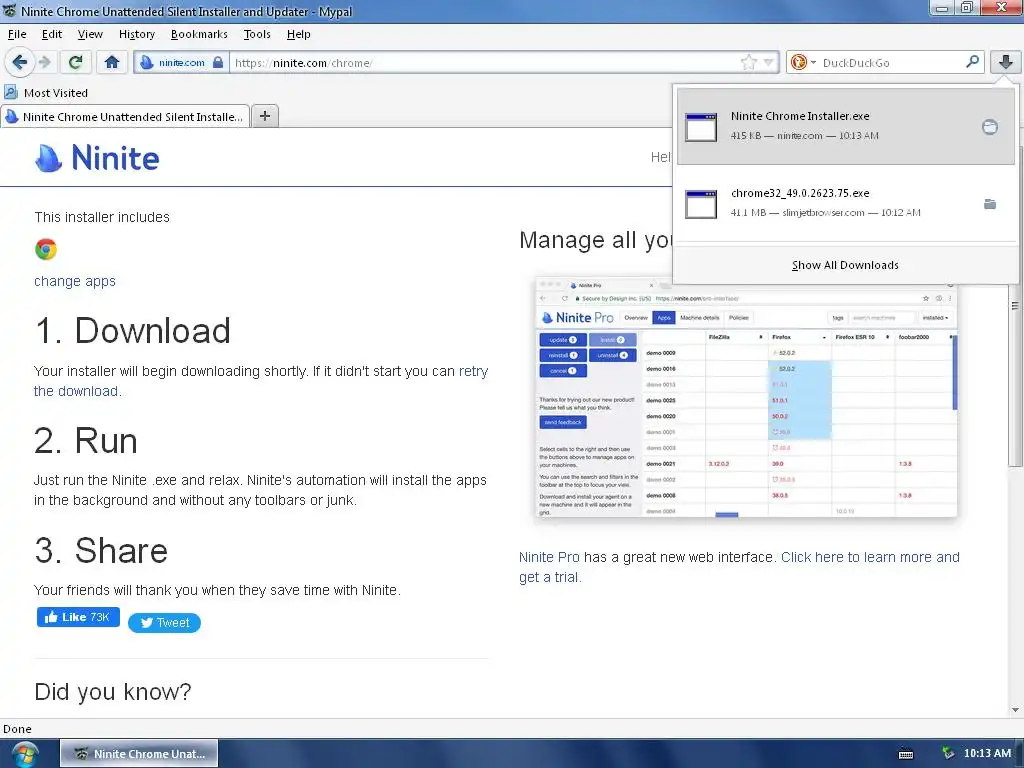This screenshot has width=1024, height=768.
Task: Open the Most Visited bookmarks folder
Action: point(46,93)
